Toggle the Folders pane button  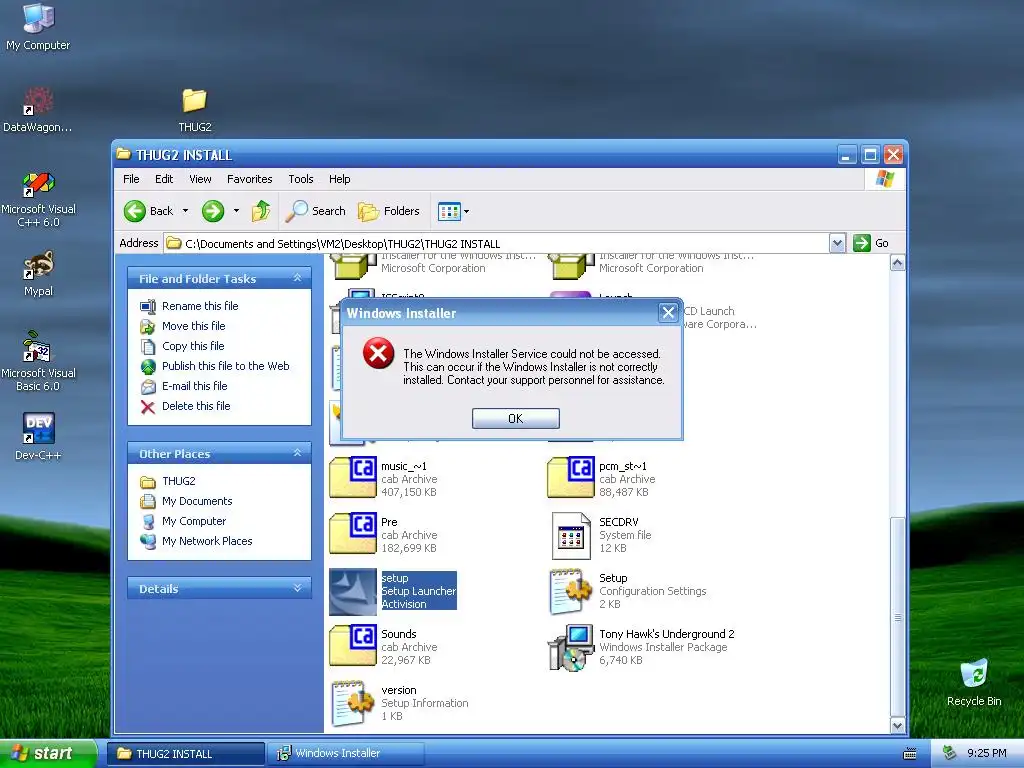click(389, 211)
